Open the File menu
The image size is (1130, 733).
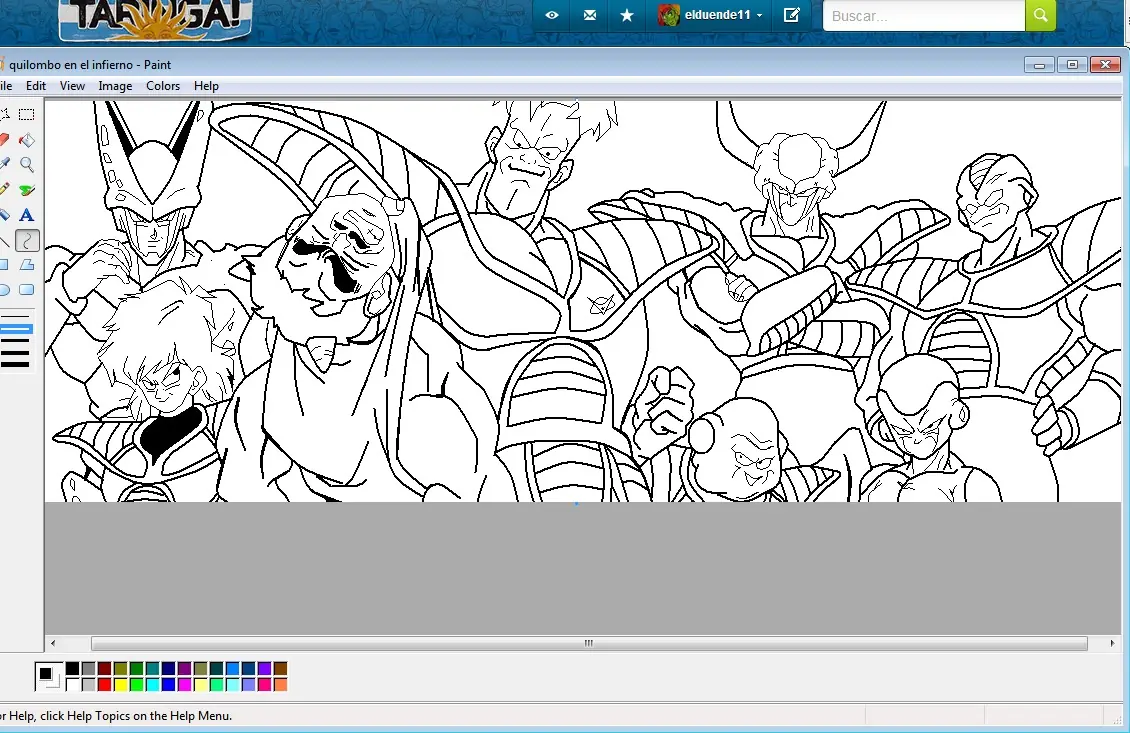click(6, 86)
